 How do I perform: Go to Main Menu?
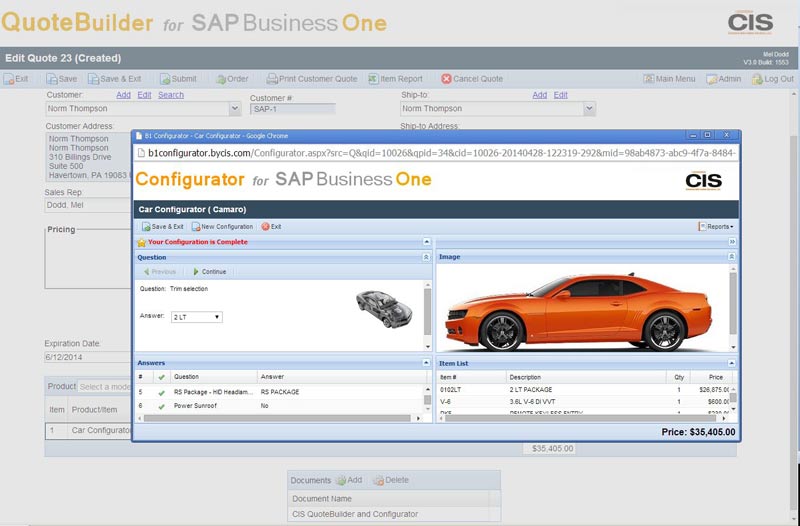[x=669, y=79]
